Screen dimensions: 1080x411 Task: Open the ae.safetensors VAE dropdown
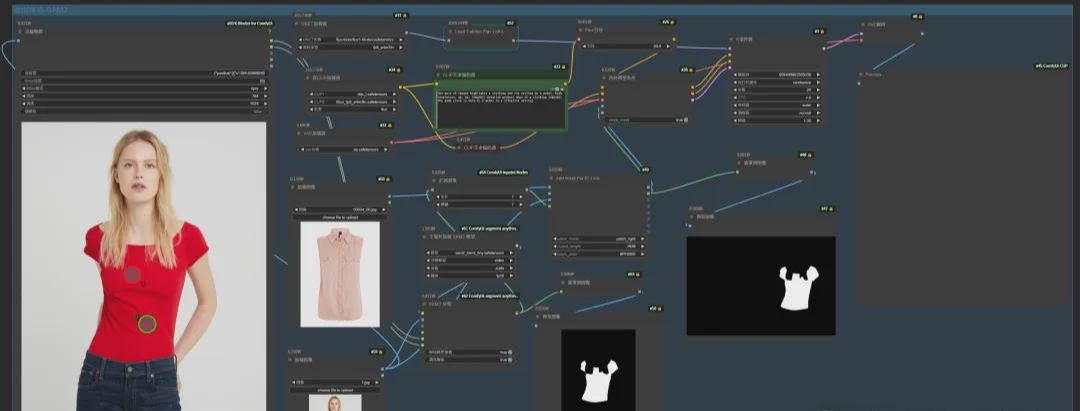click(x=347, y=149)
